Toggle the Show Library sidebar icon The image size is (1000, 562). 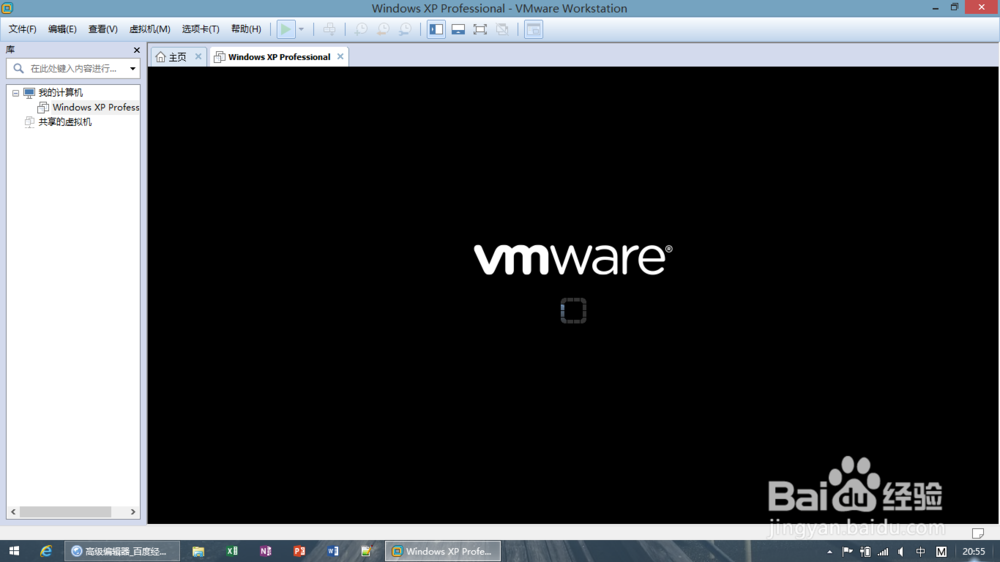[x=436, y=29]
